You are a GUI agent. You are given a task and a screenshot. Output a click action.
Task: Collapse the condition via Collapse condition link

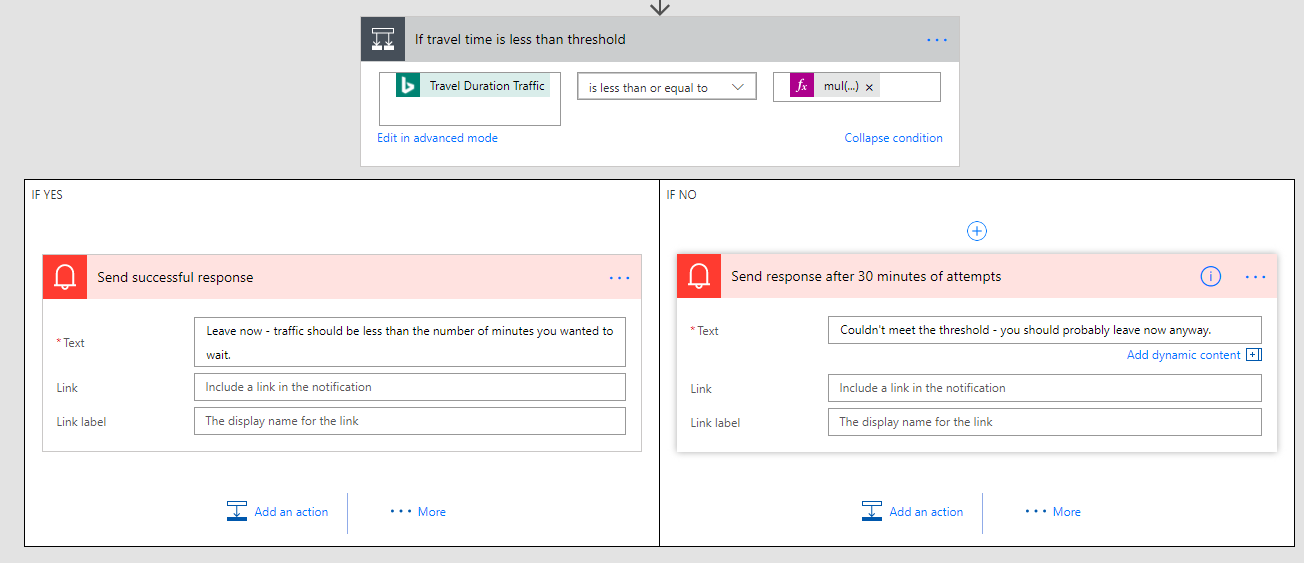(x=893, y=138)
